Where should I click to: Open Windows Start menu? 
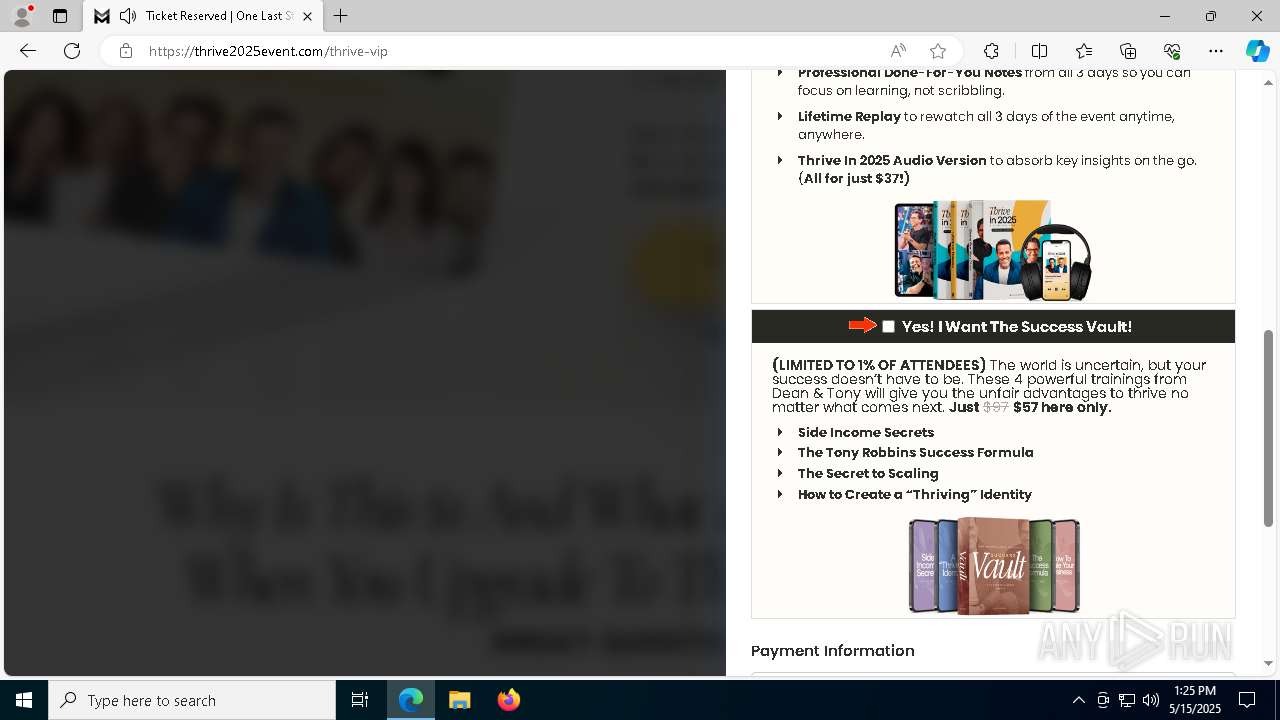pos(24,700)
